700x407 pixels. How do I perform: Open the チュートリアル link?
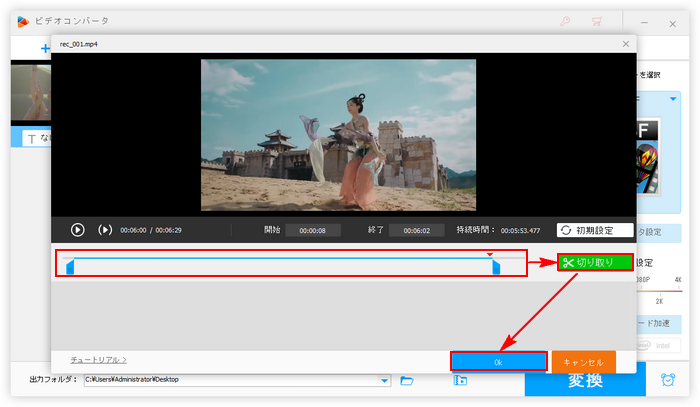tap(98, 359)
